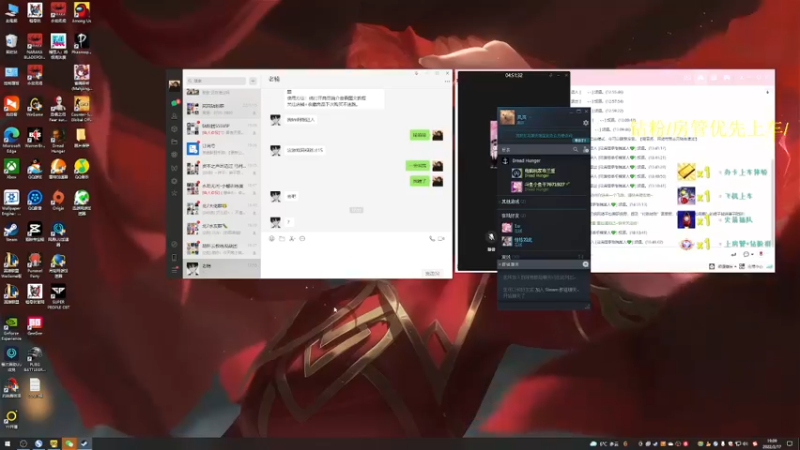Open the Counter-Strike Global Offensive desktop shortcut

pos(82,108)
